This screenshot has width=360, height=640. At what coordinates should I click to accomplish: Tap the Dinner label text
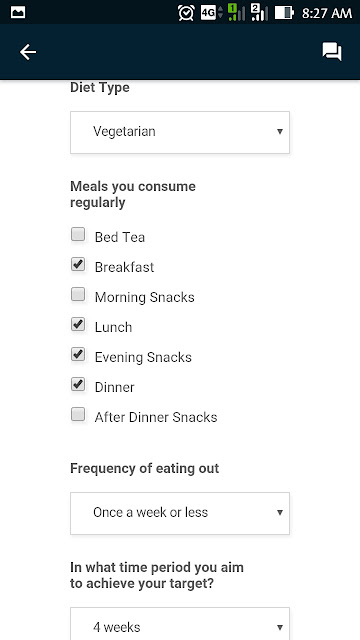pyautogui.click(x=114, y=387)
